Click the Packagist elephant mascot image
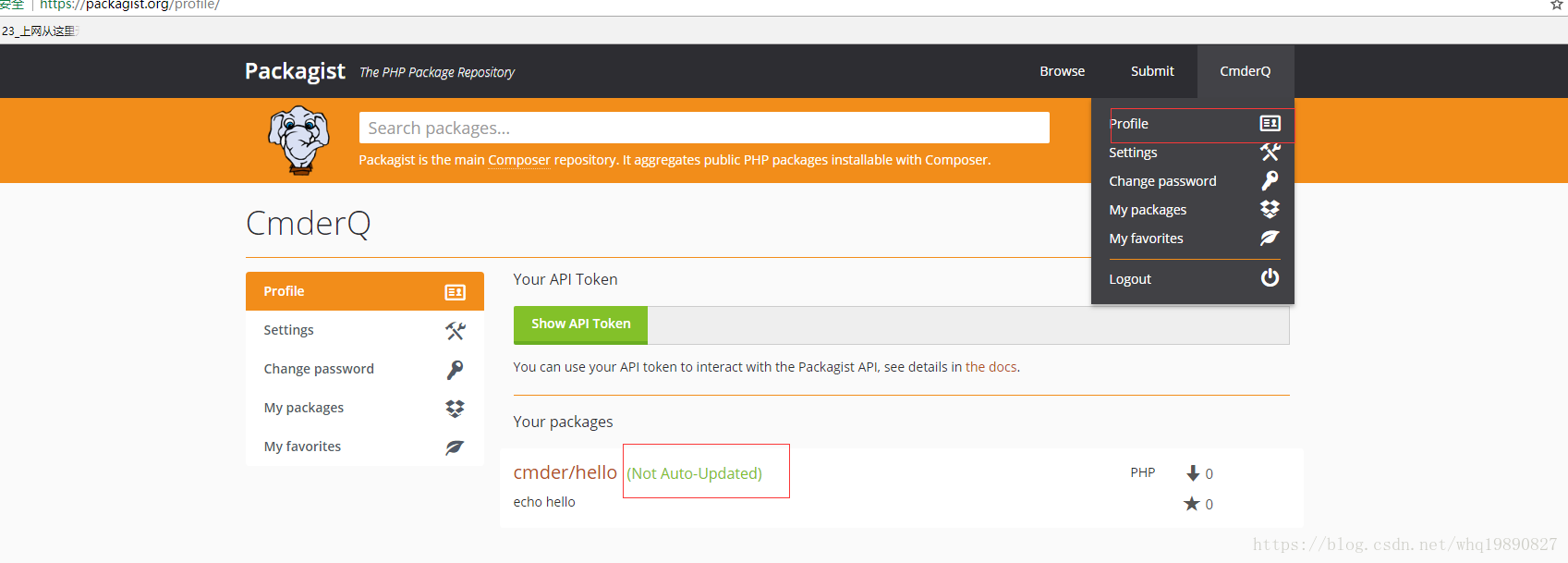This screenshot has width=1568, height=563. point(298,141)
